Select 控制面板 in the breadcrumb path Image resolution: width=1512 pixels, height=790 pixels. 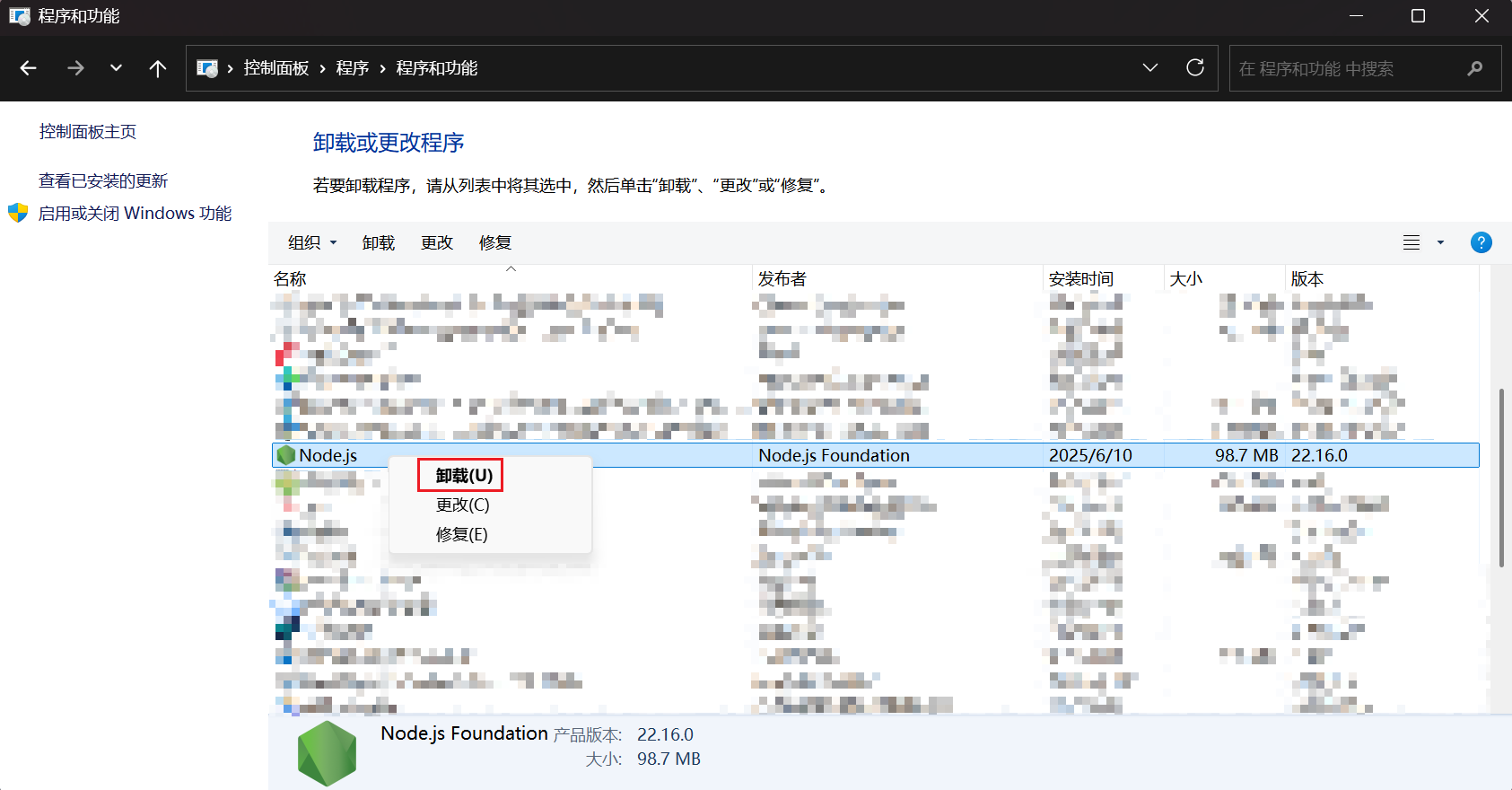[276, 68]
